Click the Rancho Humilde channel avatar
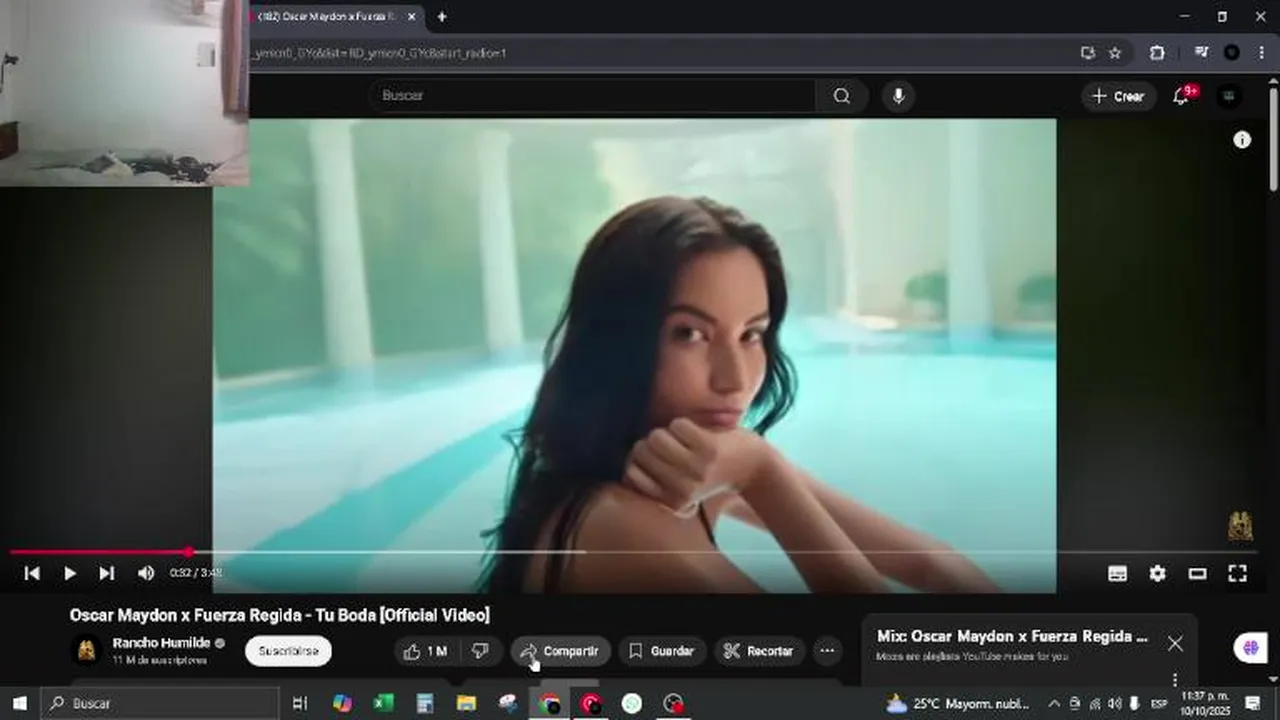Screen dimensions: 1280x720 (87, 650)
